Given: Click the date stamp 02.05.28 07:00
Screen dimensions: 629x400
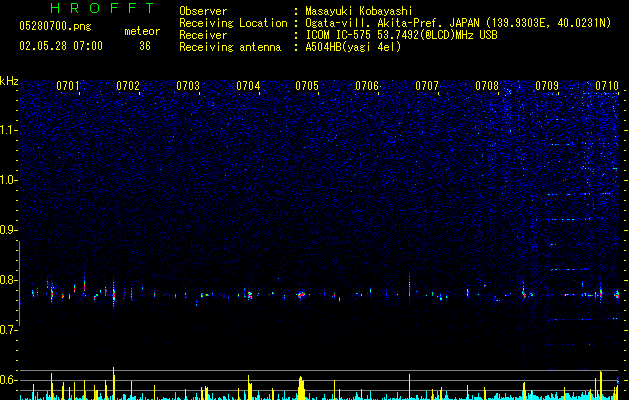Looking at the screenshot, I should pyautogui.click(x=61, y=46).
